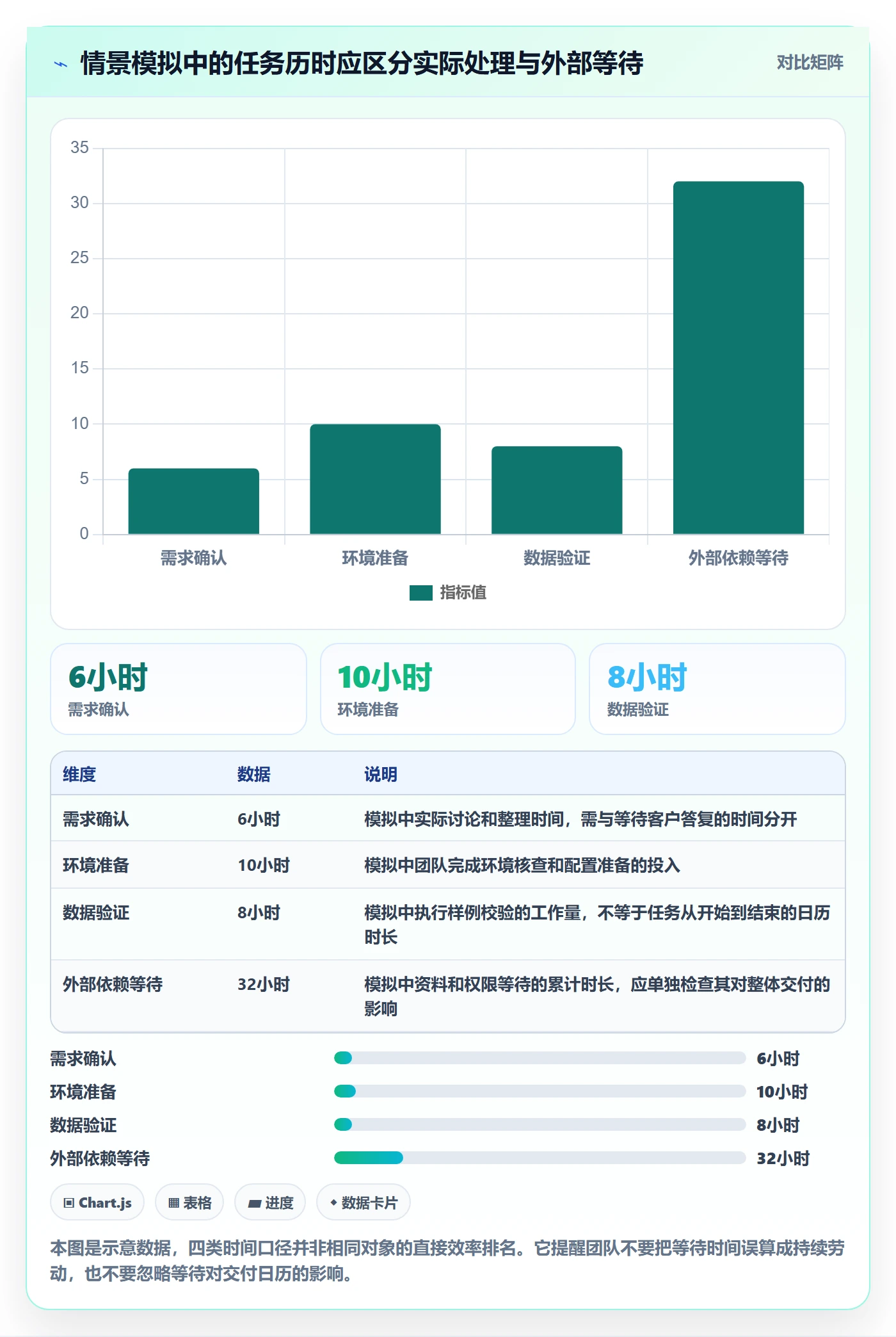
Task: Click the 指标值 legend label
Action: click(463, 593)
